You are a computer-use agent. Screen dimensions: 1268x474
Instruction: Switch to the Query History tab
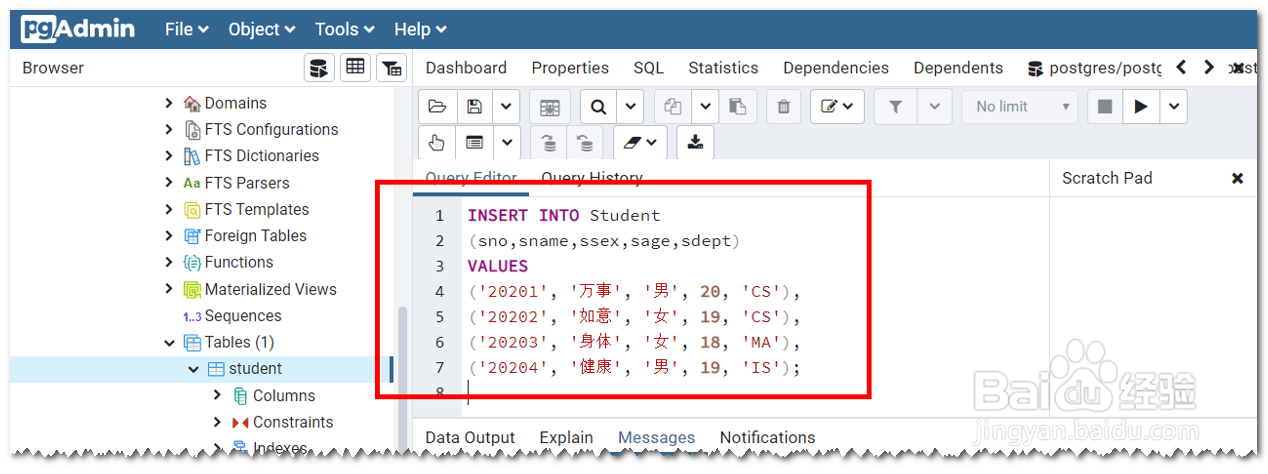[x=591, y=178]
